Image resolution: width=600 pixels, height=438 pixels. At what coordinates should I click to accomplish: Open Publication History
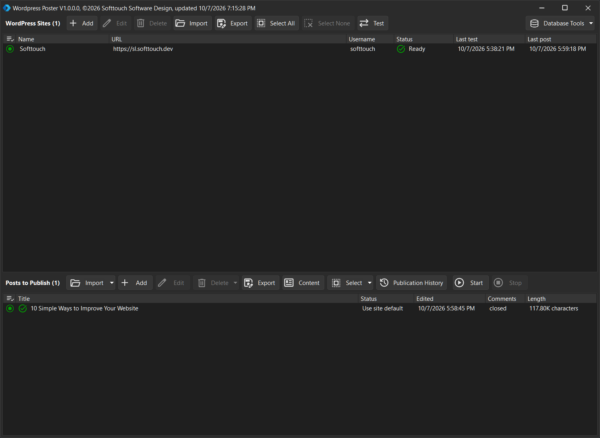tap(411, 283)
